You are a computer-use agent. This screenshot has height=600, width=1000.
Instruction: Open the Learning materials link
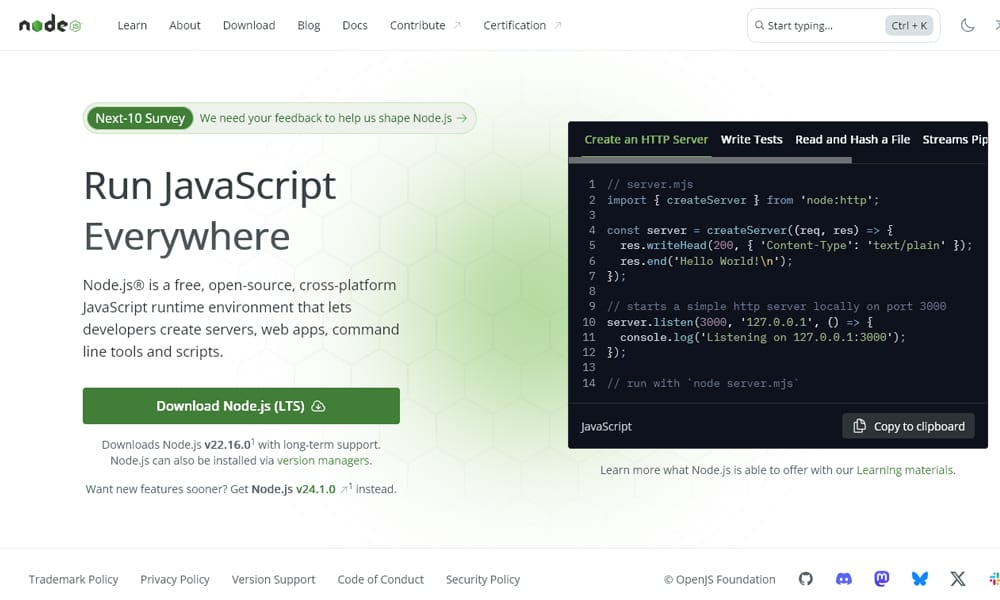[x=905, y=469]
